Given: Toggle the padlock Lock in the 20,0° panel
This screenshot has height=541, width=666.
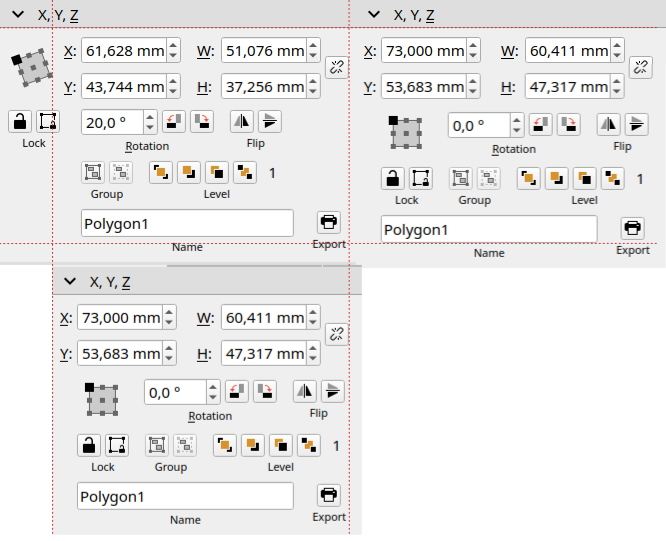Looking at the screenshot, I should tap(20, 122).
